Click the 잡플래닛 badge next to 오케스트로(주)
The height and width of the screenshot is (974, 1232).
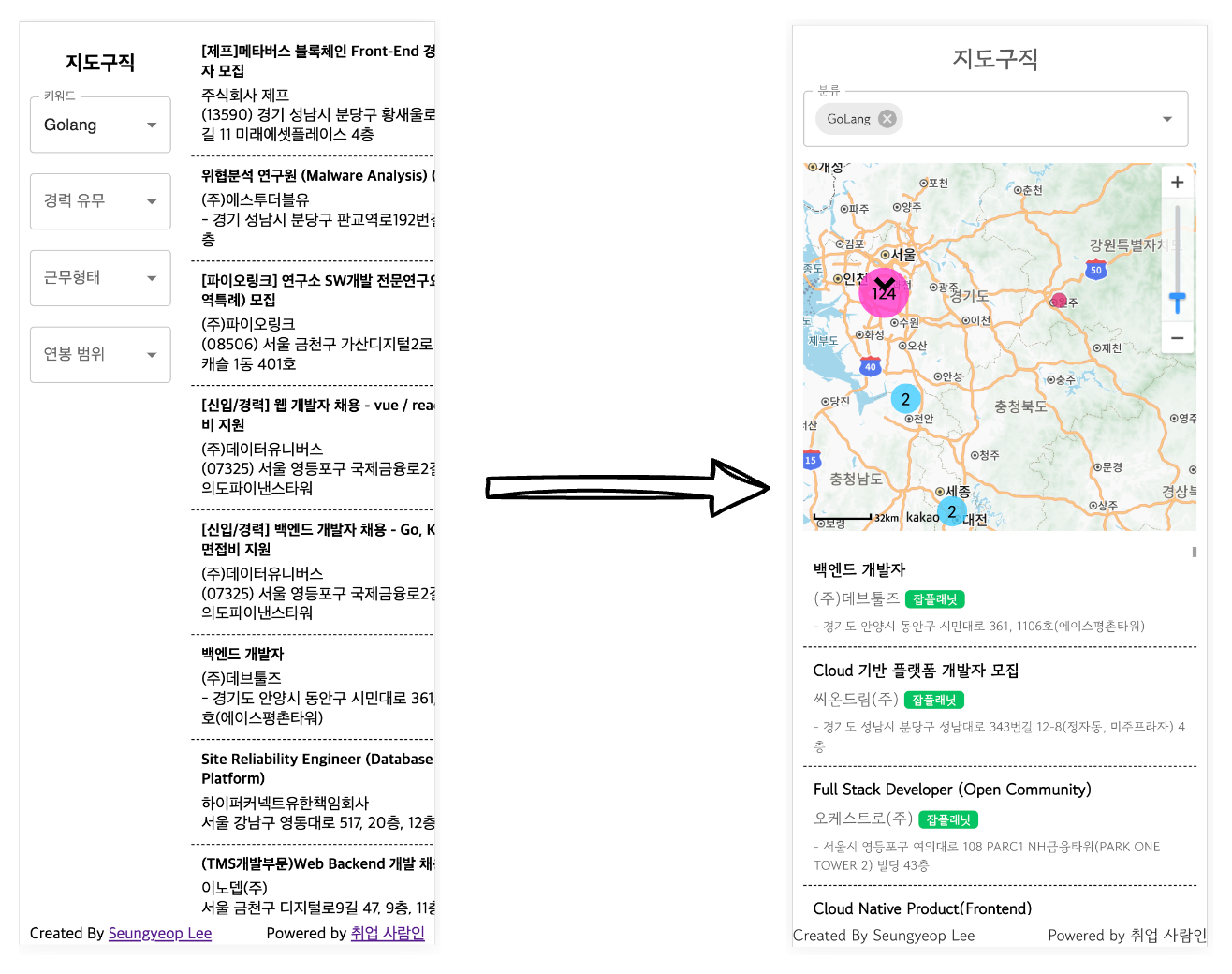pos(948,819)
